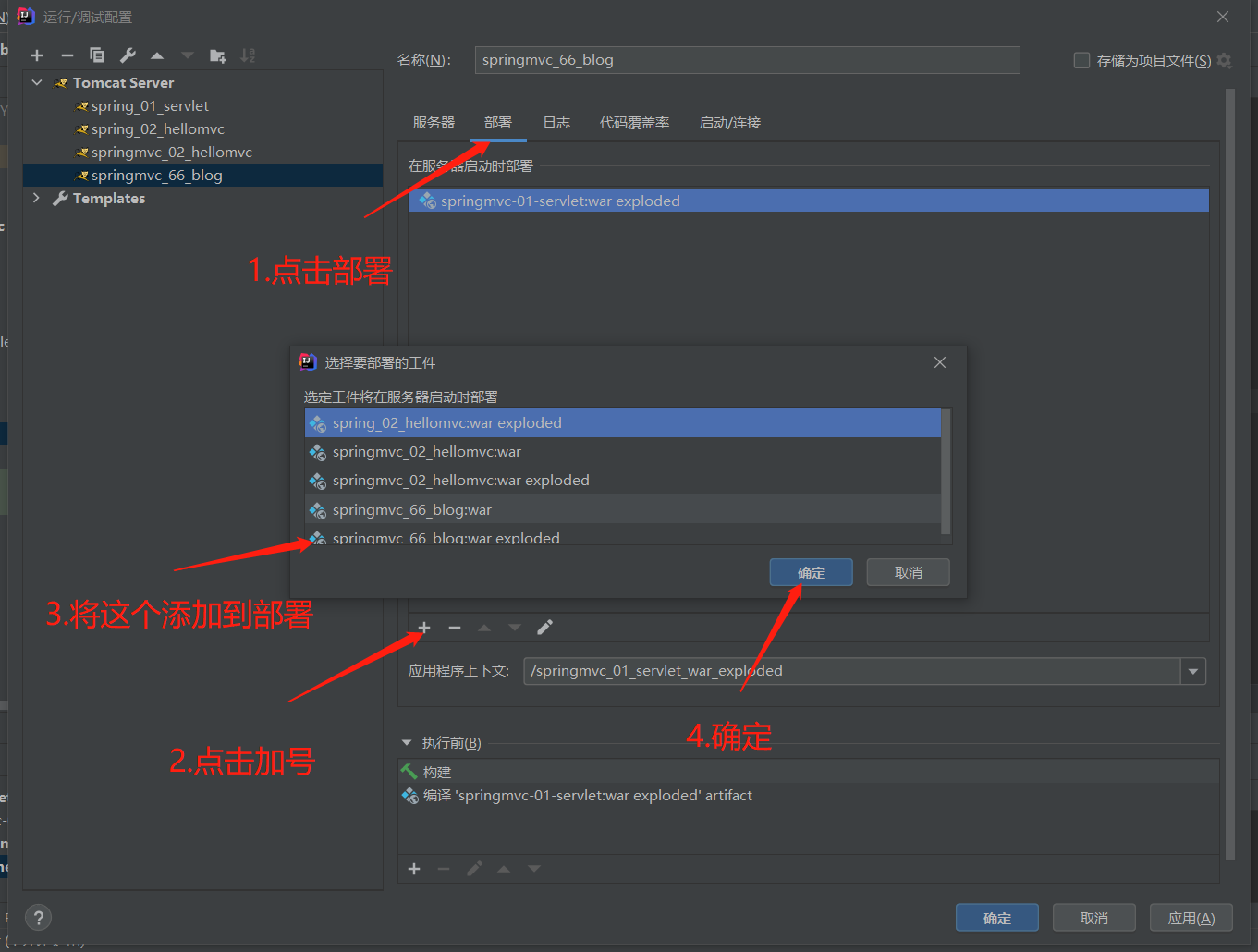Click the 应用程序上下文 text field
The height and width of the screenshot is (952, 1258).
pos(851,671)
